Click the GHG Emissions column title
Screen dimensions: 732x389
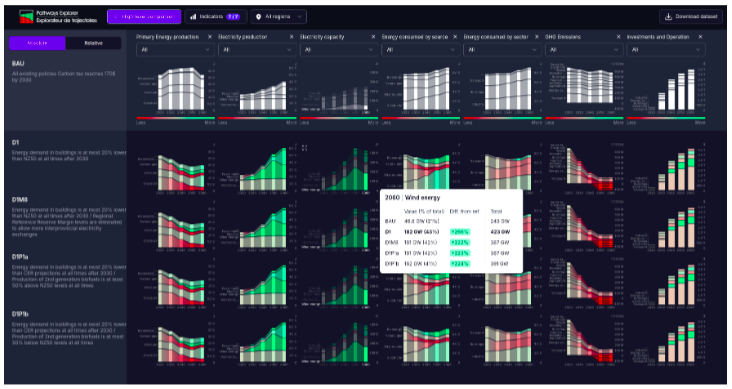[563, 37]
